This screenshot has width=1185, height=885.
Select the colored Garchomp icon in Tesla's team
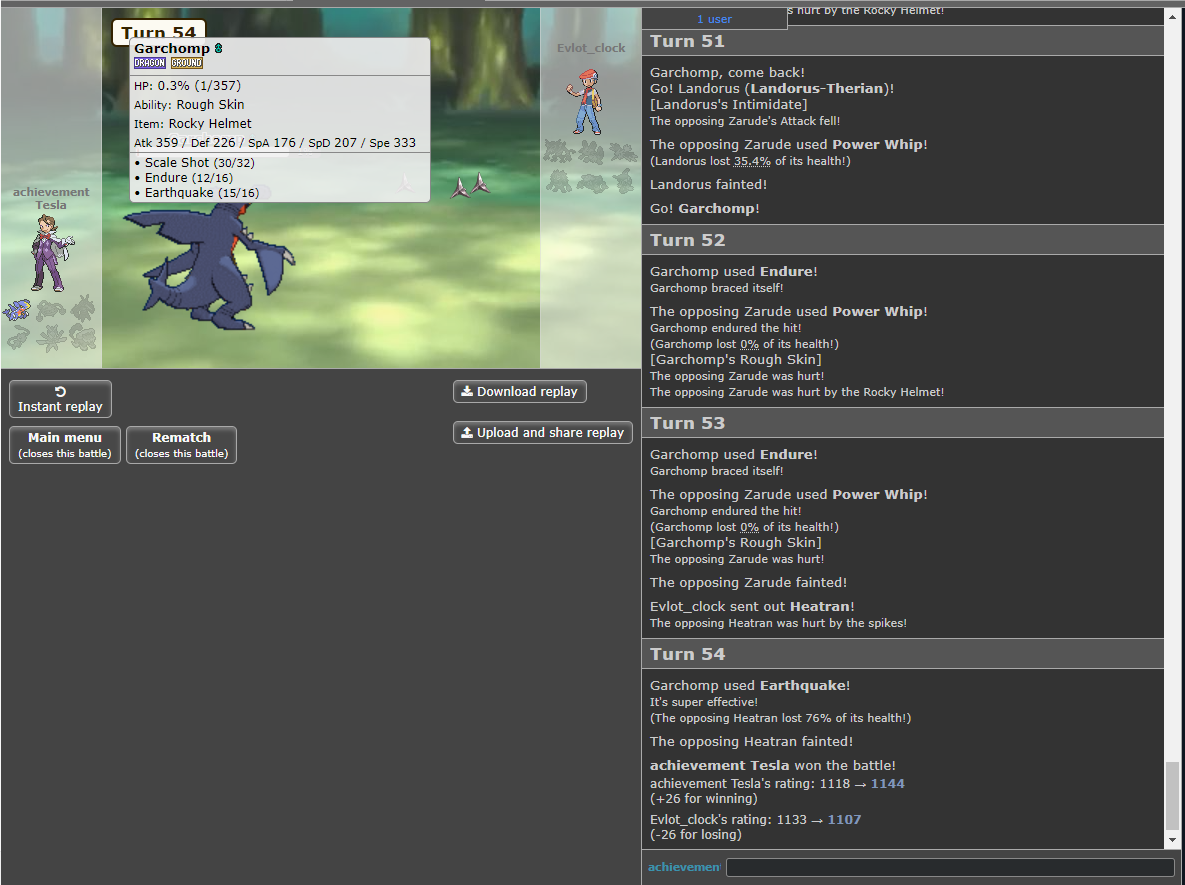(18, 311)
